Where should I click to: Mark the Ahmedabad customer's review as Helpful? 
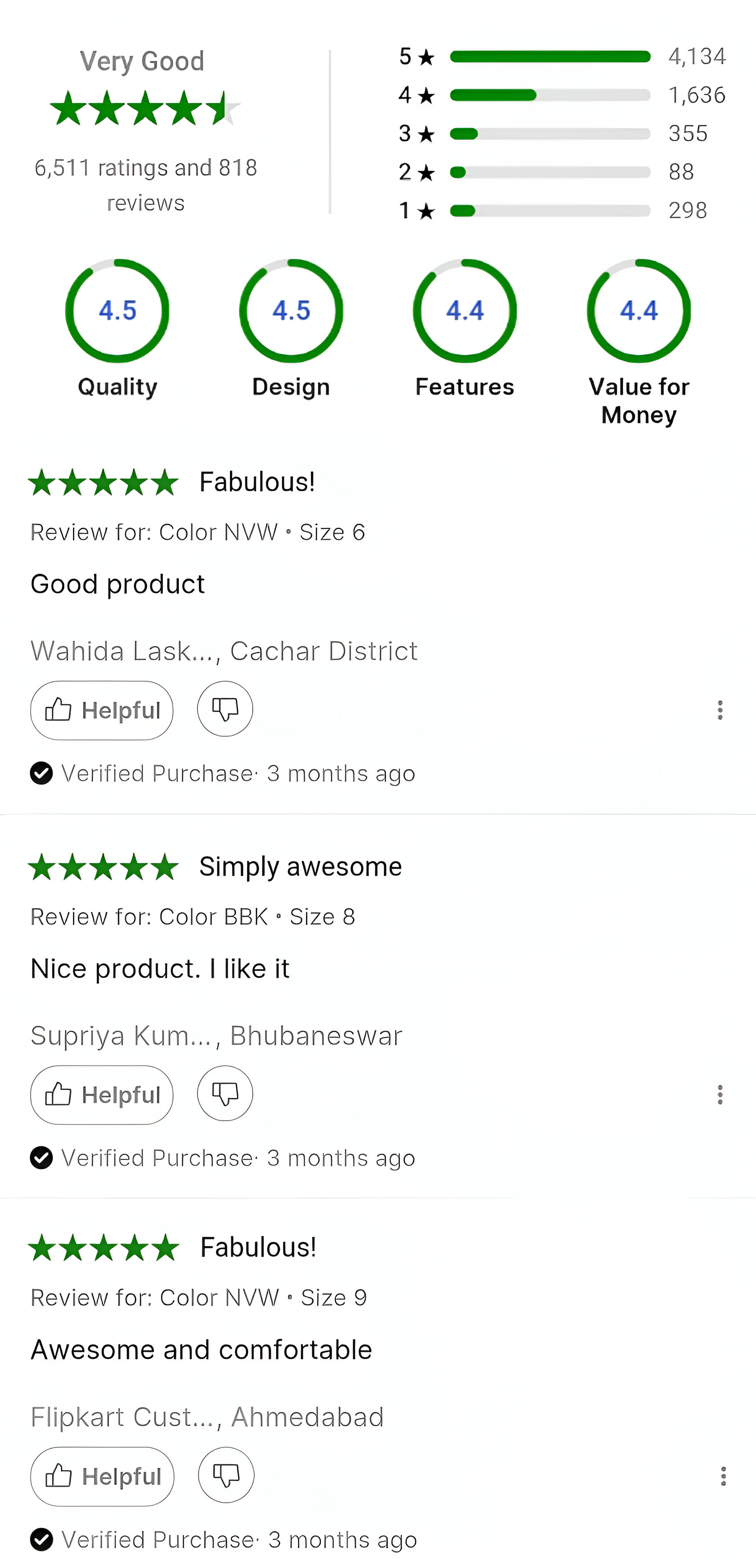pyautogui.click(x=102, y=1476)
